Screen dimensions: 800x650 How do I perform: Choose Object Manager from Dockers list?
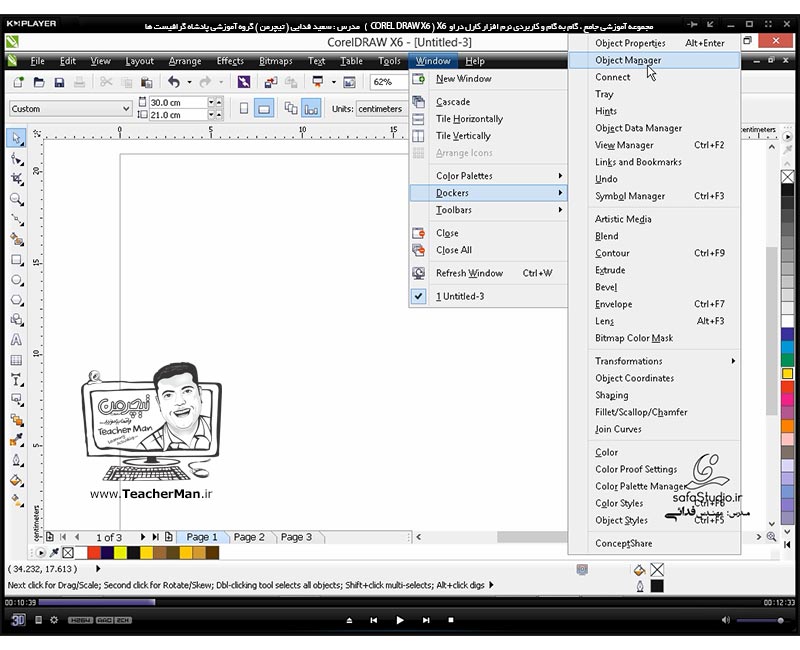tap(655, 60)
